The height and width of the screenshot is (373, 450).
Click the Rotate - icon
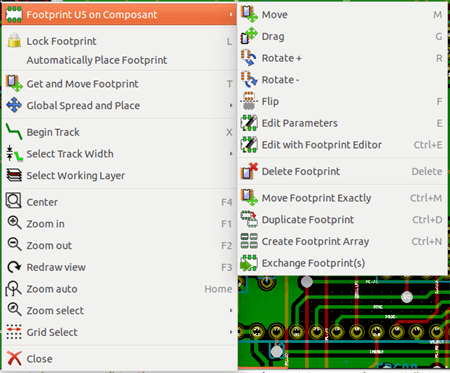click(x=249, y=79)
